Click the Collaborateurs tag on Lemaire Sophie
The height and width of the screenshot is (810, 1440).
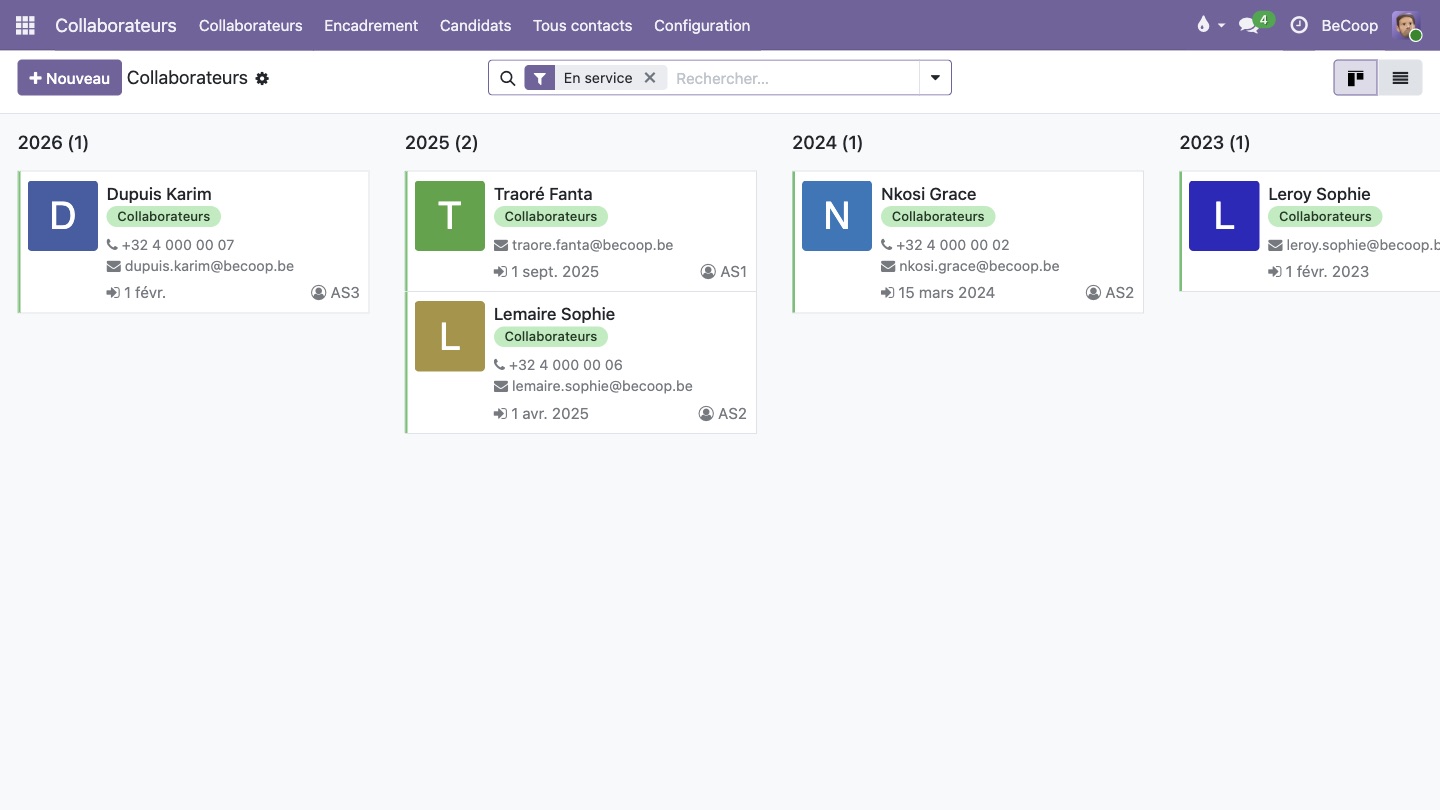coord(551,336)
